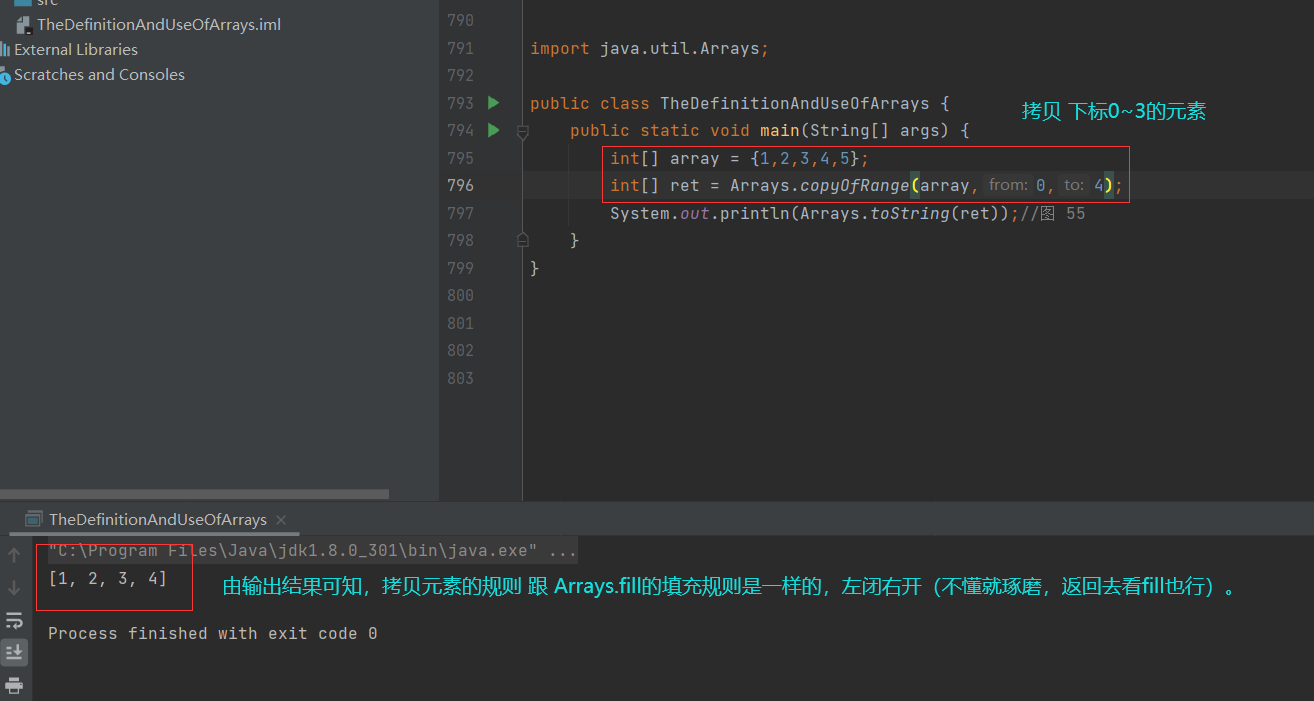Click the 'to:' inlay hint
Viewport: 1314px width, 701px height.
(x=1074, y=185)
